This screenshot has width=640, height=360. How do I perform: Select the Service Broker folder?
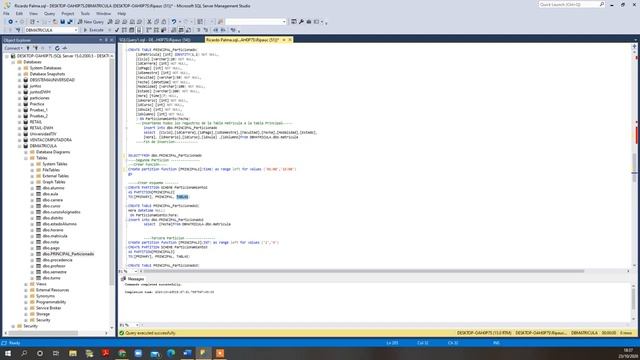49,308
